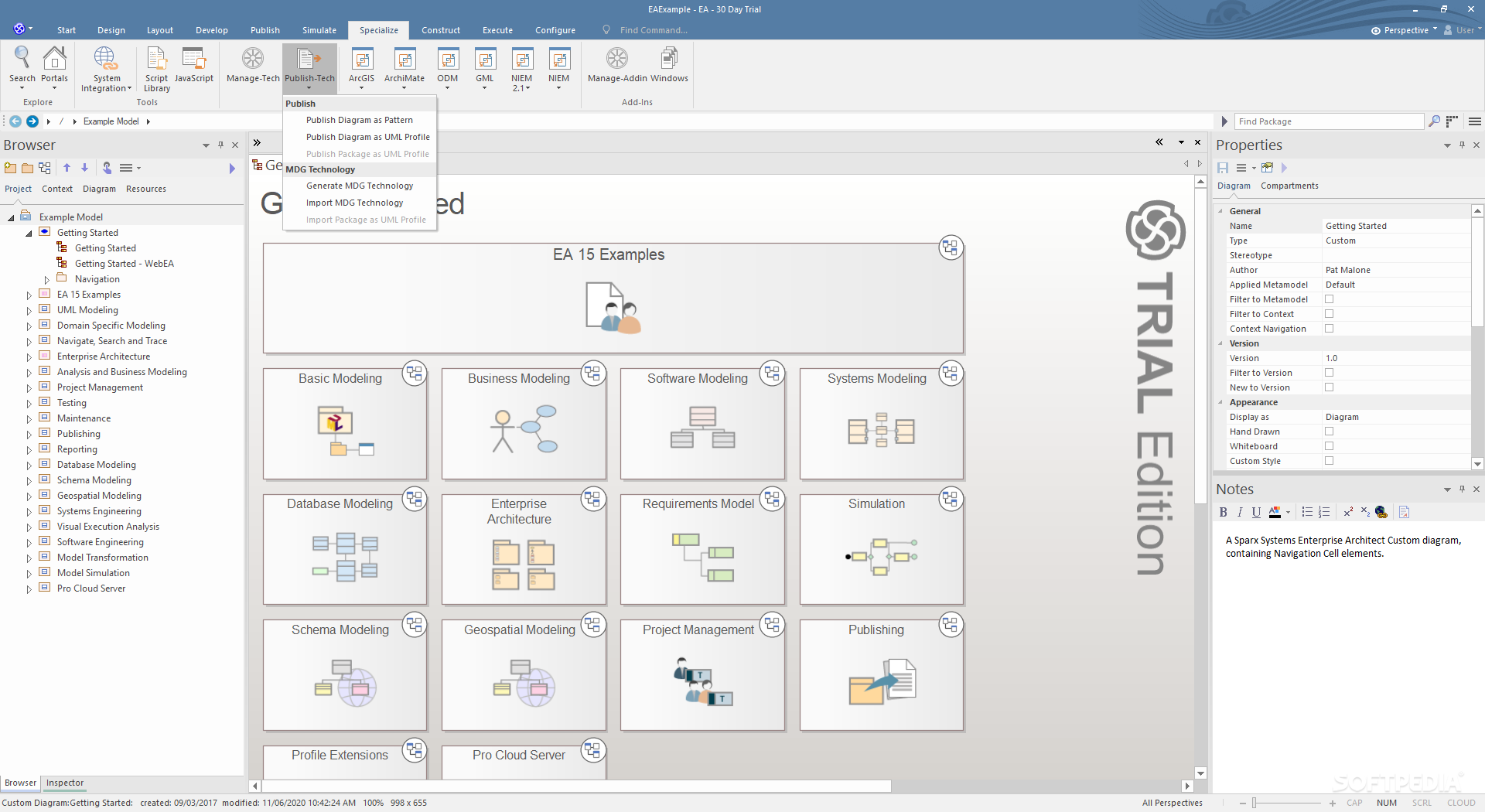Enable Custom Style checkbox

point(1329,461)
